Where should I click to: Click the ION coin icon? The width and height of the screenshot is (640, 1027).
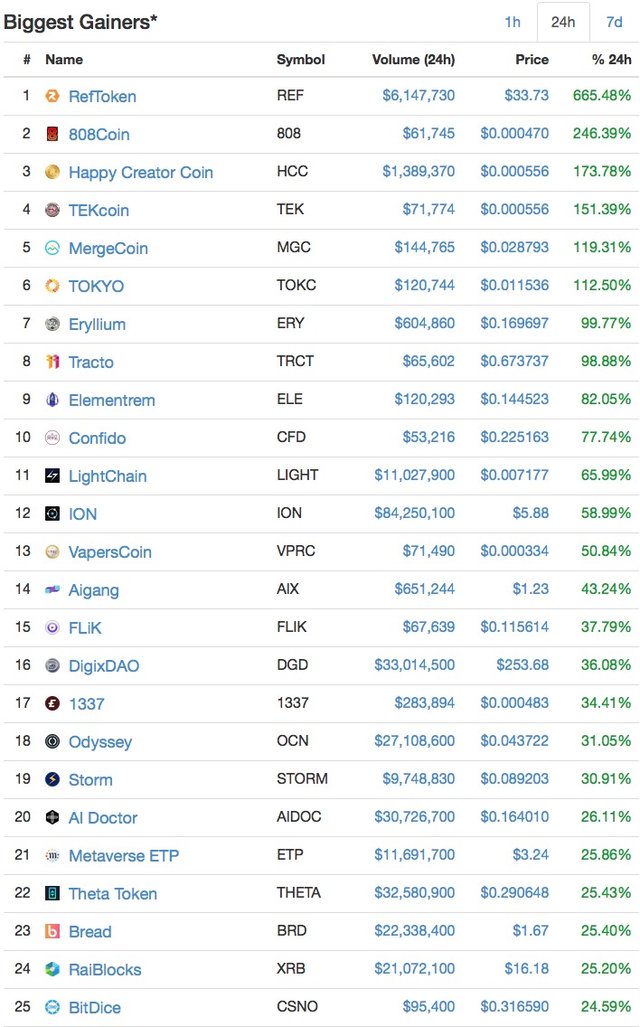pyautogui.click(x=53, y=514)
